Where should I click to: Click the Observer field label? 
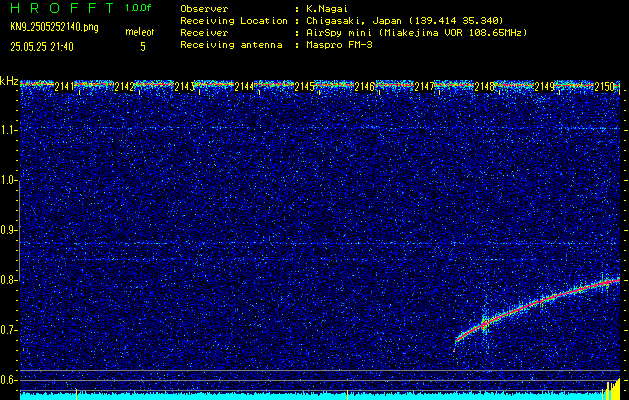click(204, 8)
